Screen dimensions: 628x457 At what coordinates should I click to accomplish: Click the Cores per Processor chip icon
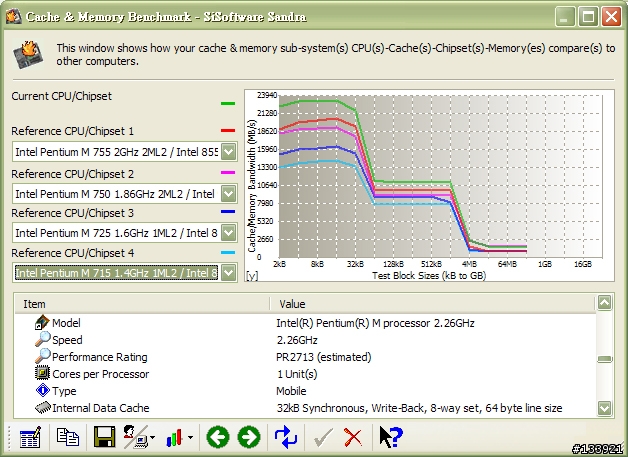[x=42, y=373]
